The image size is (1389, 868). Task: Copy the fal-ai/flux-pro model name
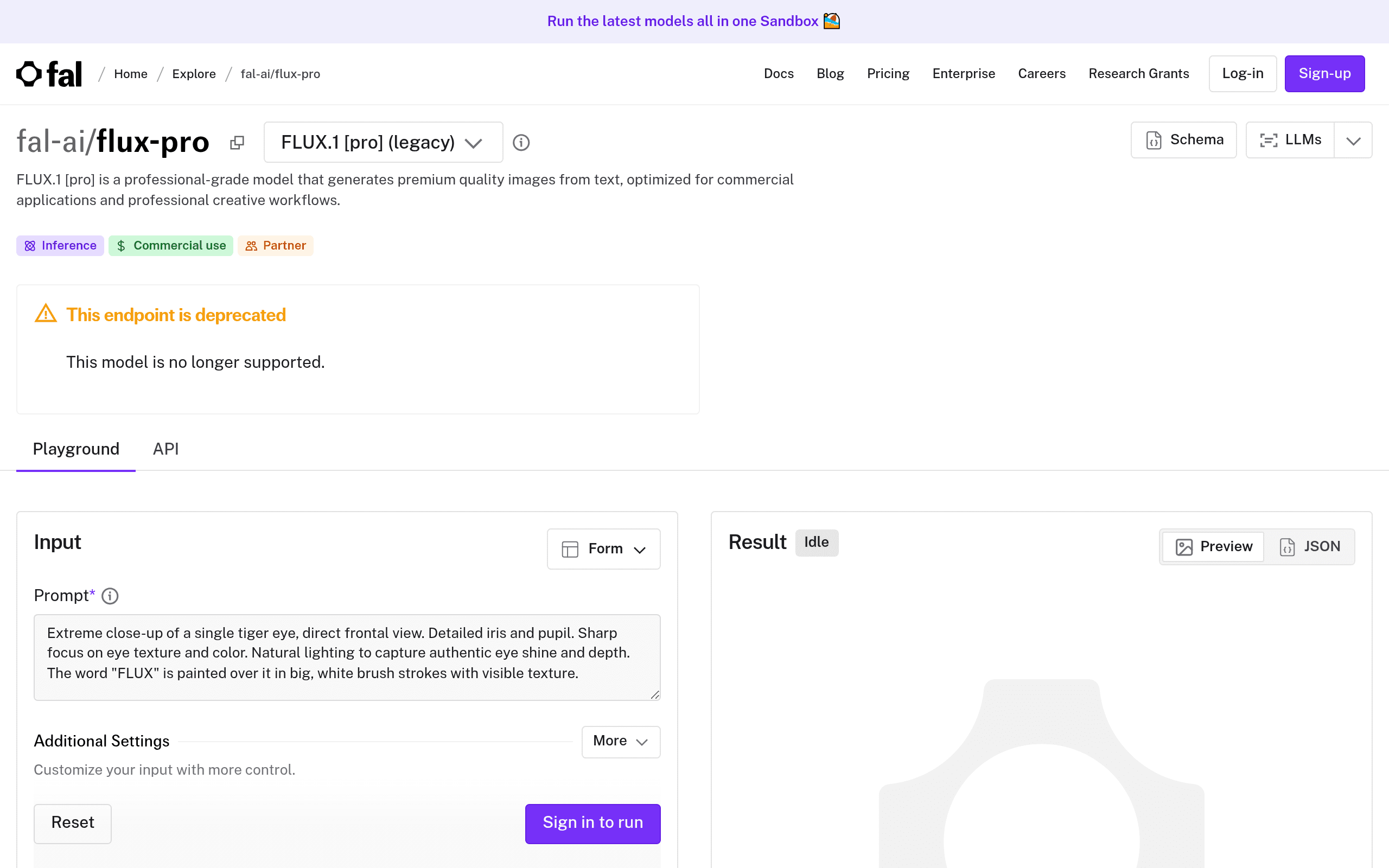(237, 142)
